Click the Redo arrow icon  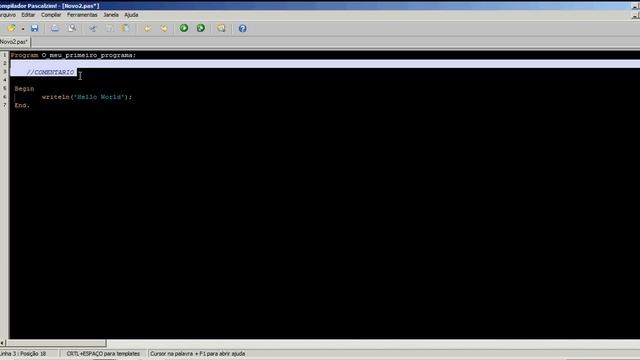coord(164,28)
